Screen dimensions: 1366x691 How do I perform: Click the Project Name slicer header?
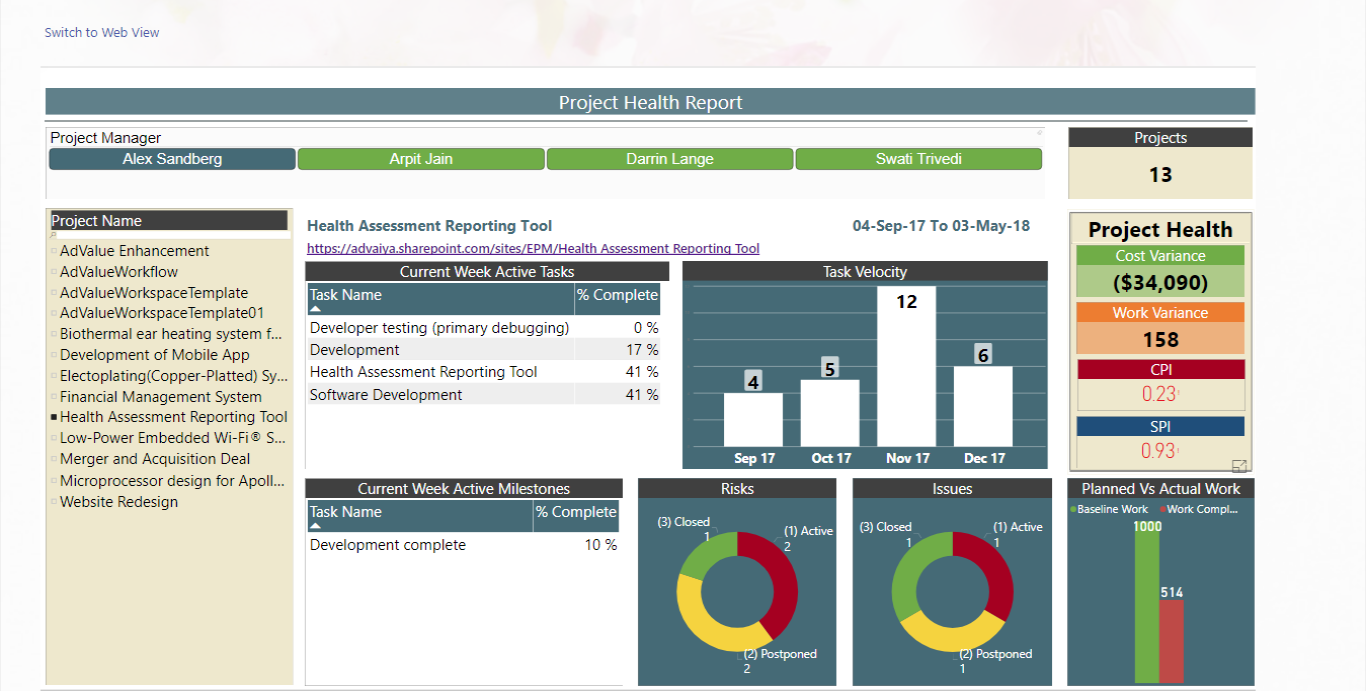169,221
